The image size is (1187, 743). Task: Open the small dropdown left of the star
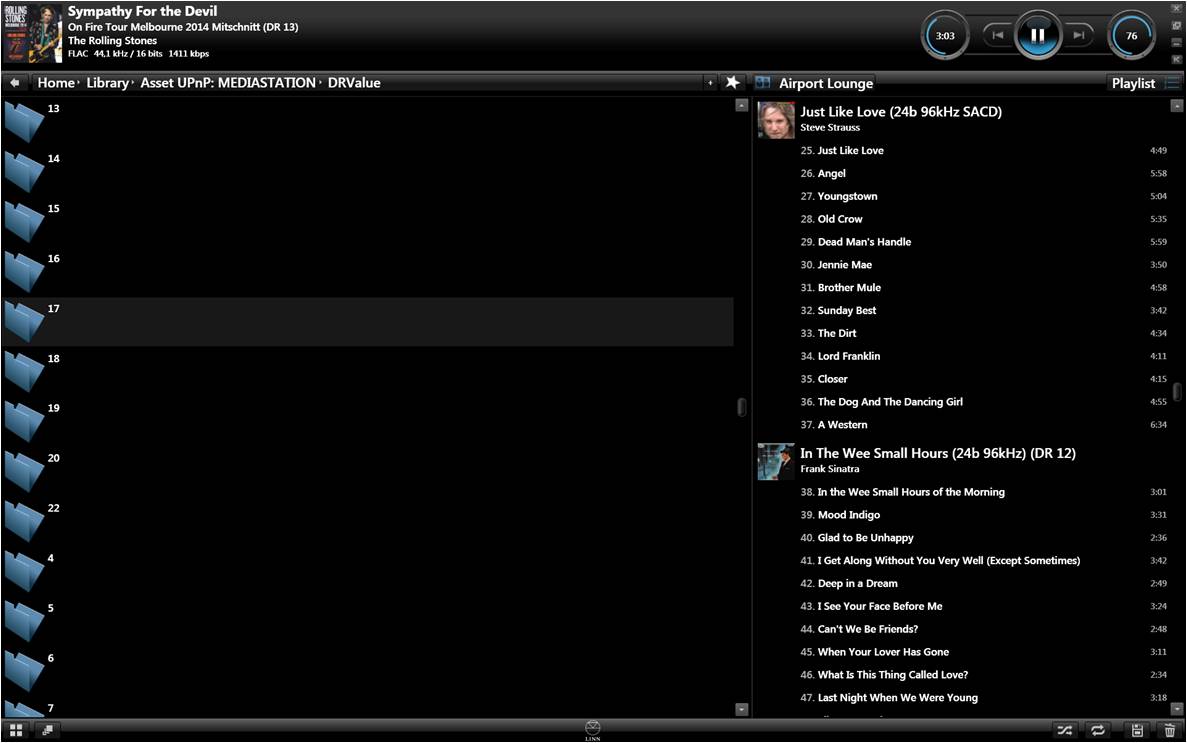(x=710, y=83)
